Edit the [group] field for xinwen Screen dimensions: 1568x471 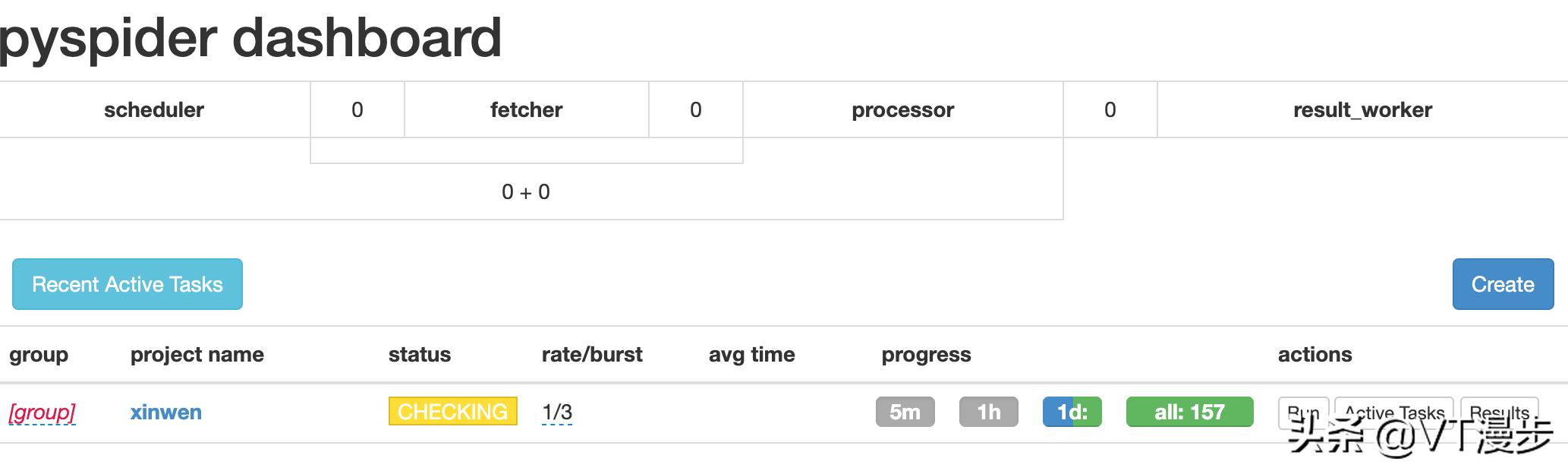pyautogui.click(x=43, y=412)
